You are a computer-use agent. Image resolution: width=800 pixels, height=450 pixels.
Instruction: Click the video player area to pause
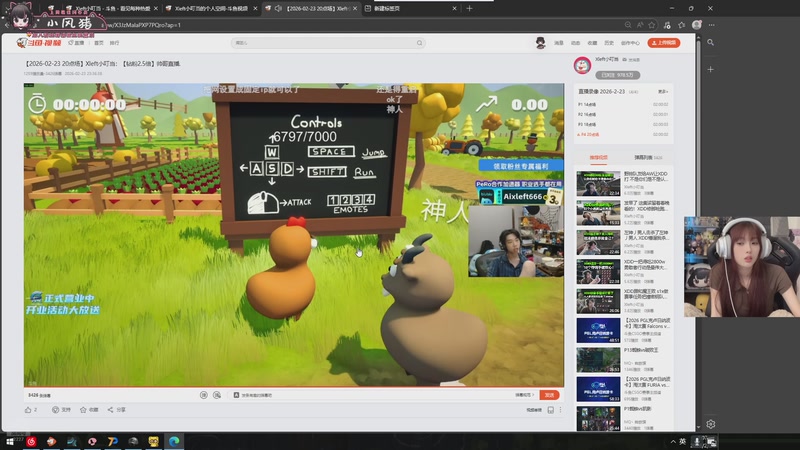[x=294, y=235]
